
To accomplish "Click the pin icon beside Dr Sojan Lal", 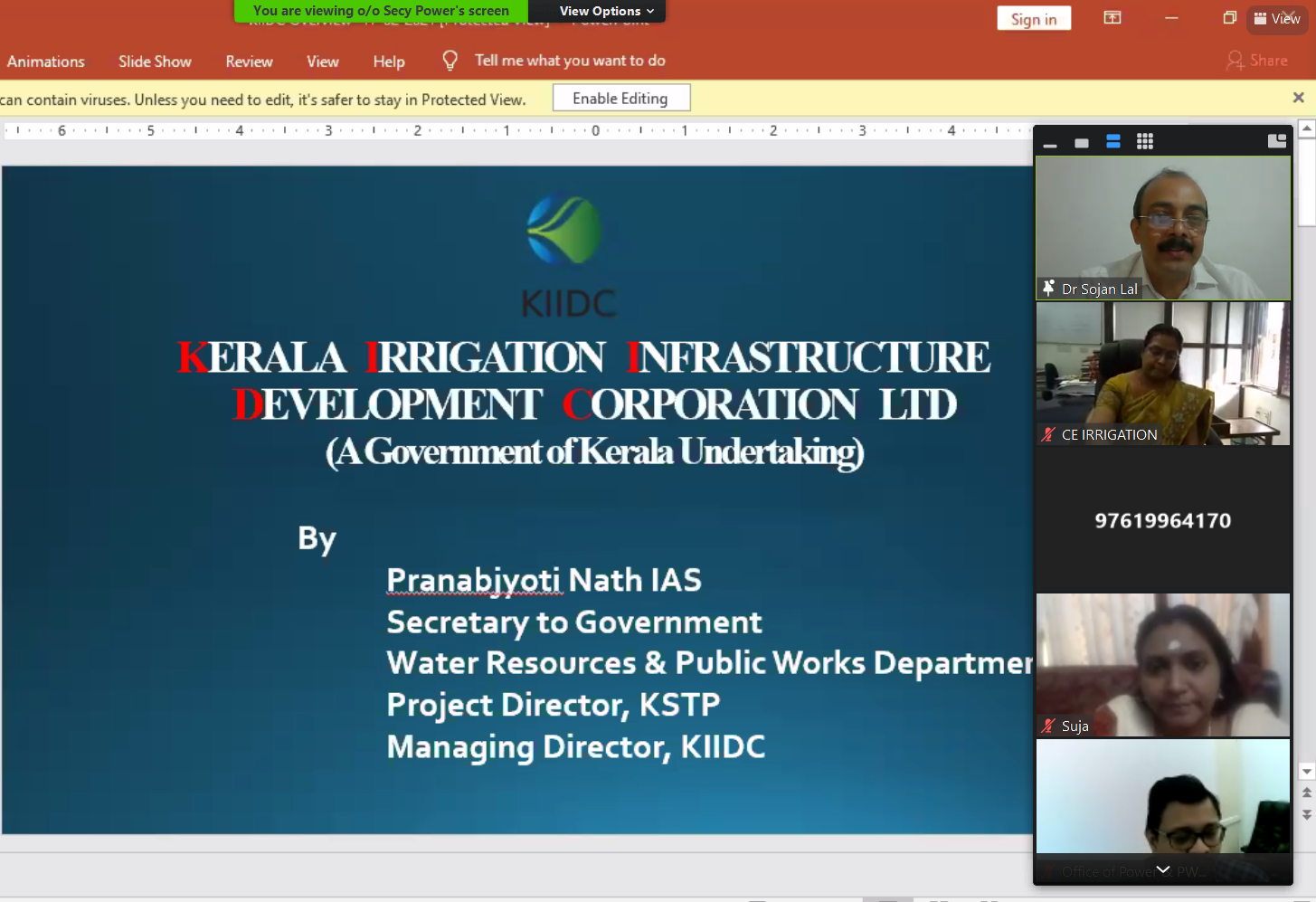I will (x=1048, y=289).
